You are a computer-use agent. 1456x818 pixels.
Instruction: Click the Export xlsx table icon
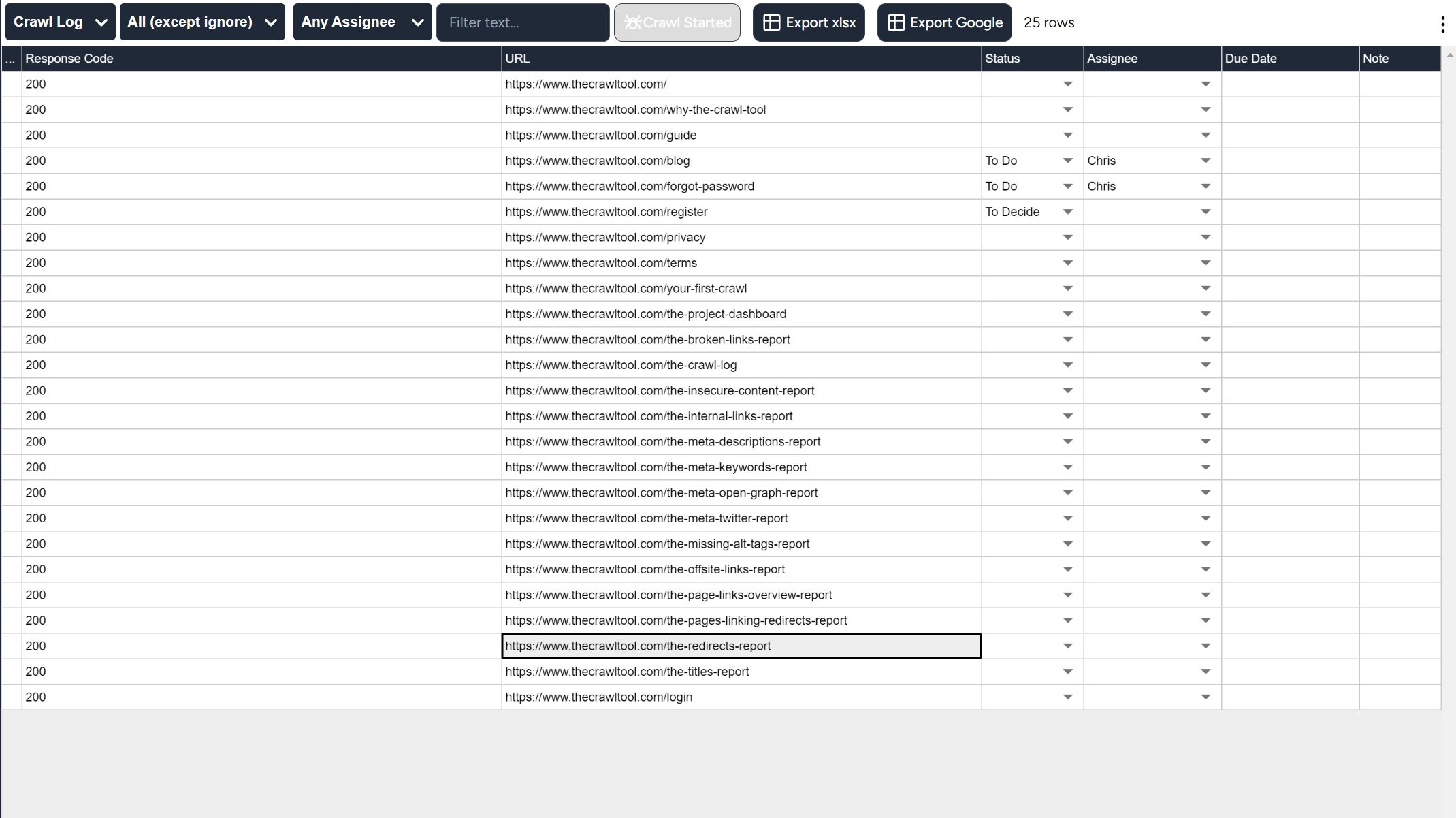click(x=771, y=22)
